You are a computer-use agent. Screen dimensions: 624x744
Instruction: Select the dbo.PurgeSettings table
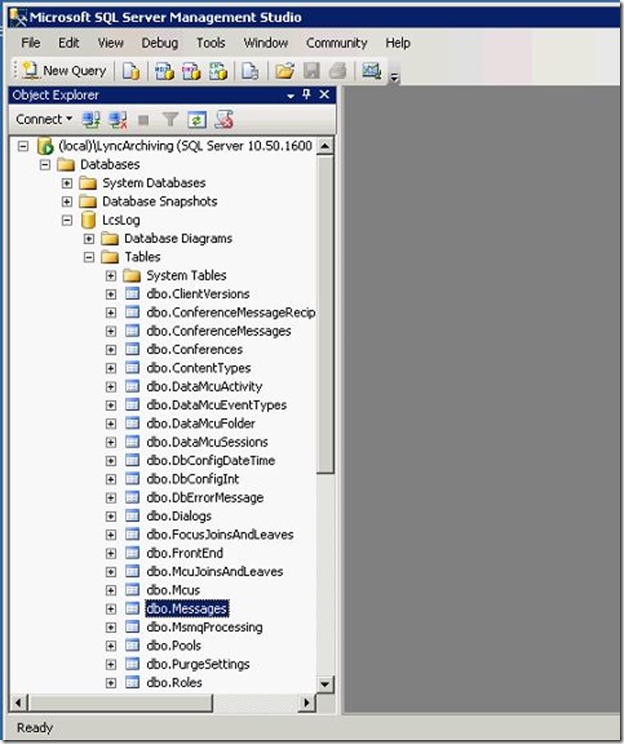[x=198, y=664]
